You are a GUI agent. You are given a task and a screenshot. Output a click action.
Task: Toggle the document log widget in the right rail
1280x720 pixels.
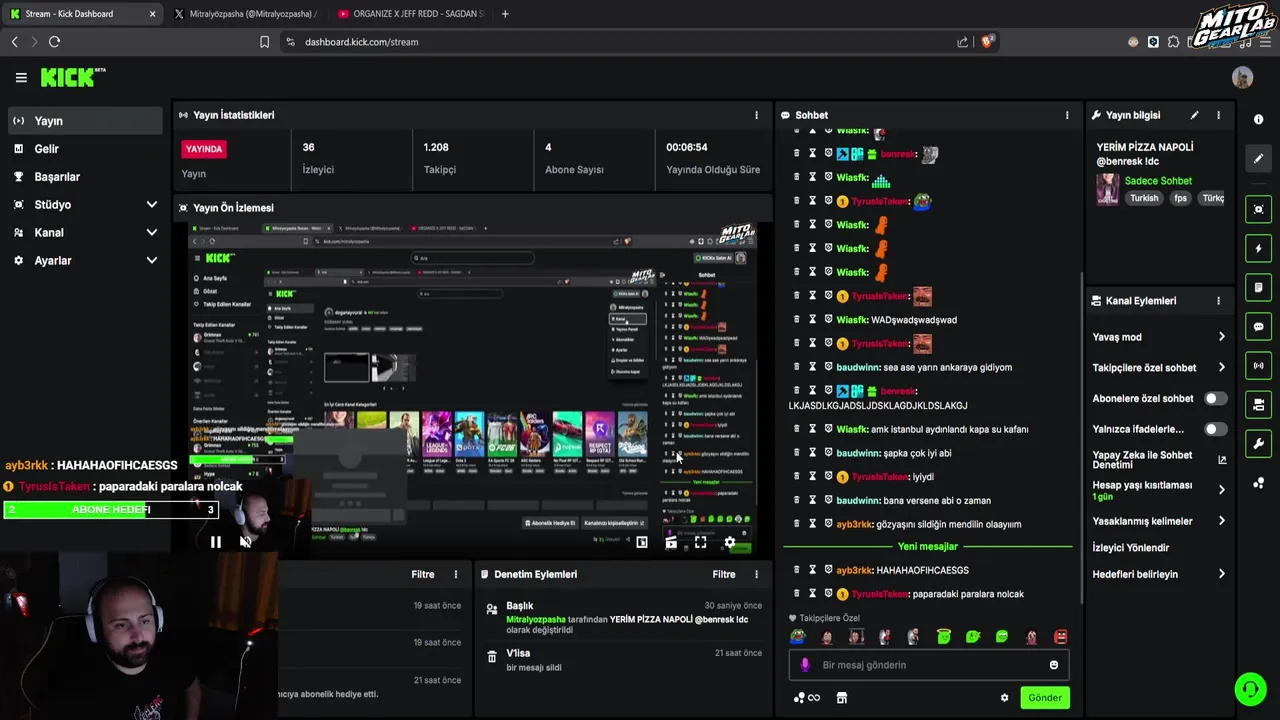point(1258,287)
